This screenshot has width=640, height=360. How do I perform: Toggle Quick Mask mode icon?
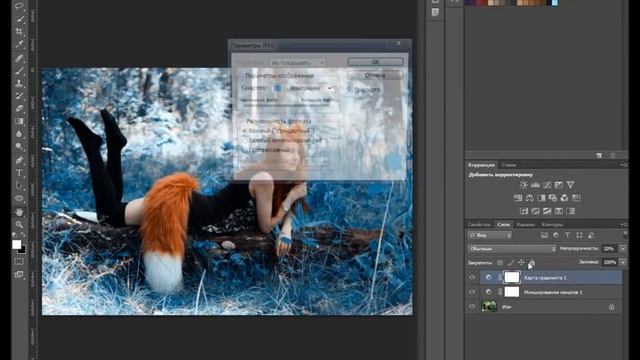pos(19,261)
